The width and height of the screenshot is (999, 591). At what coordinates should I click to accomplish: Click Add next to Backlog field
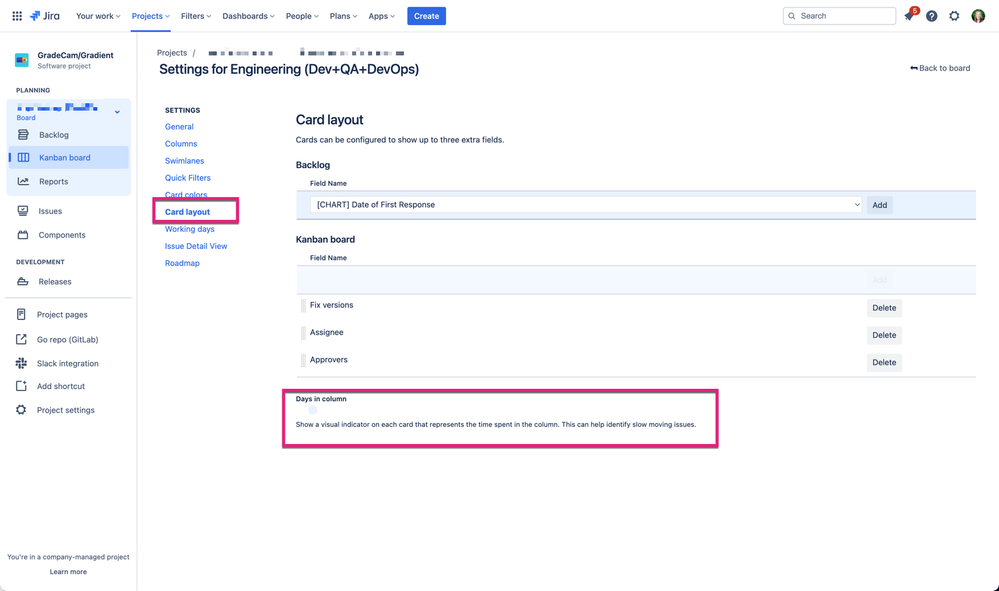(x=879, y=205)
